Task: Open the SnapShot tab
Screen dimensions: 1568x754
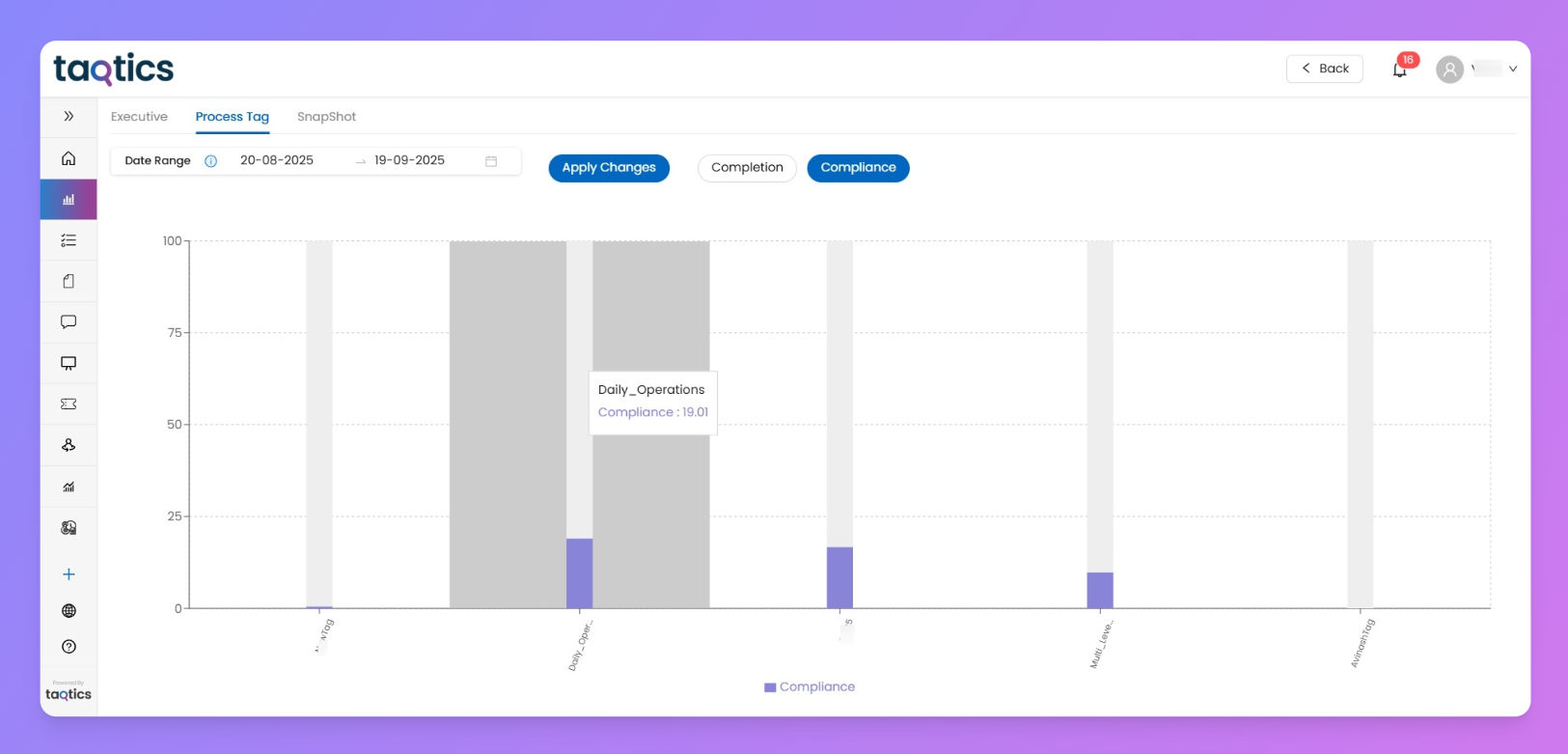Action: click(x=326, y=117)
